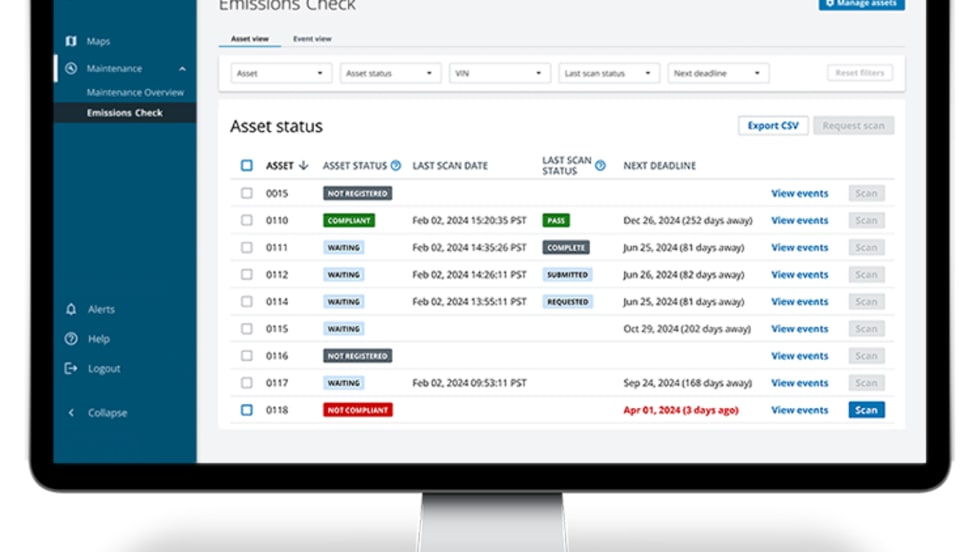Check the box for asset 0115
Image resolution: width=980 pixels, height=552 pixels.
tap(247, 329)
